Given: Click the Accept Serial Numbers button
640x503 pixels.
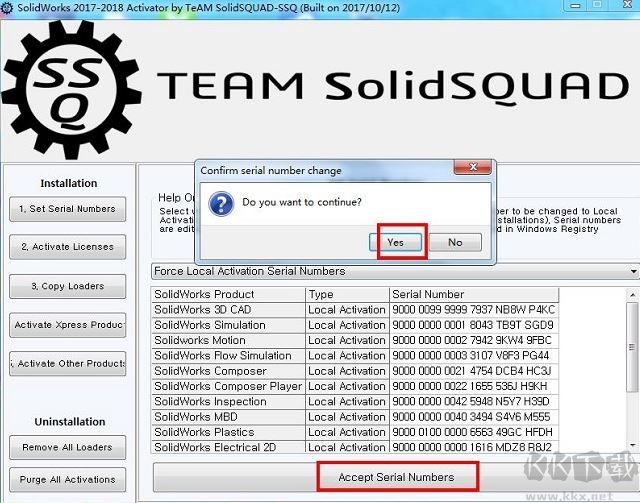Looking at the screenshot, I should tap(396, 477).
